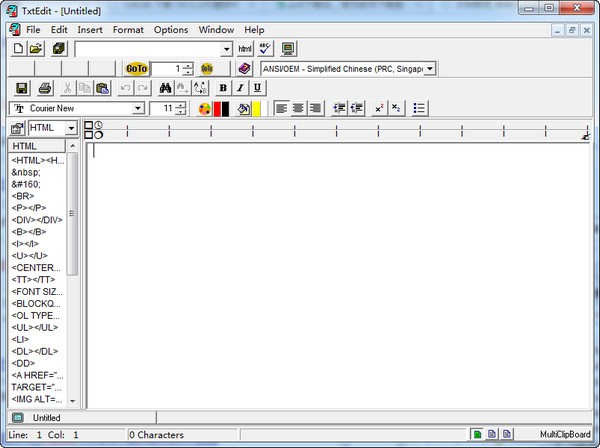Open the Courier New font dropdown
The height and width of the screenshot is (448, 600).
click(138, 108)
